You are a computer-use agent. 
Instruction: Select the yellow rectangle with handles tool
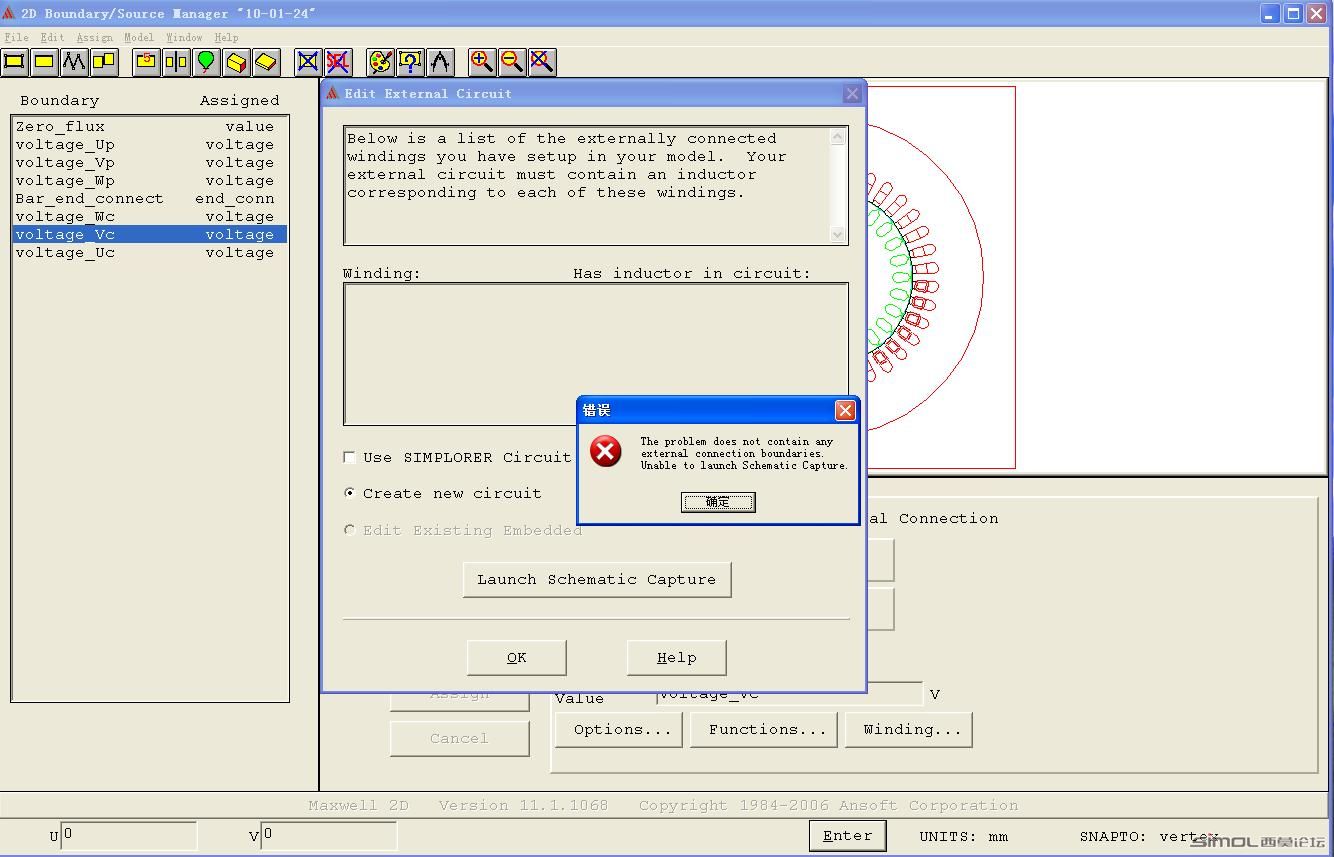tap(14, 62)
